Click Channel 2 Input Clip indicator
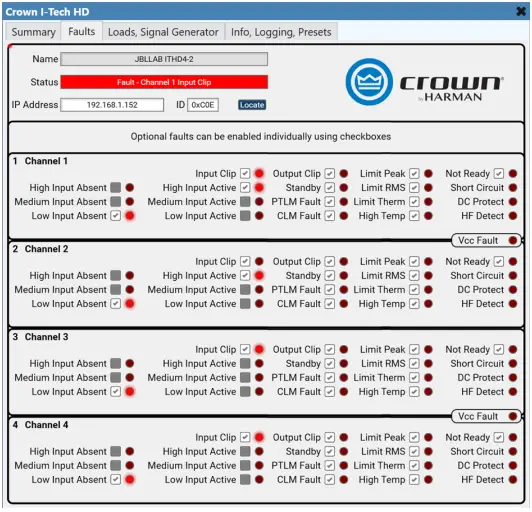 (x=259, y=262)
